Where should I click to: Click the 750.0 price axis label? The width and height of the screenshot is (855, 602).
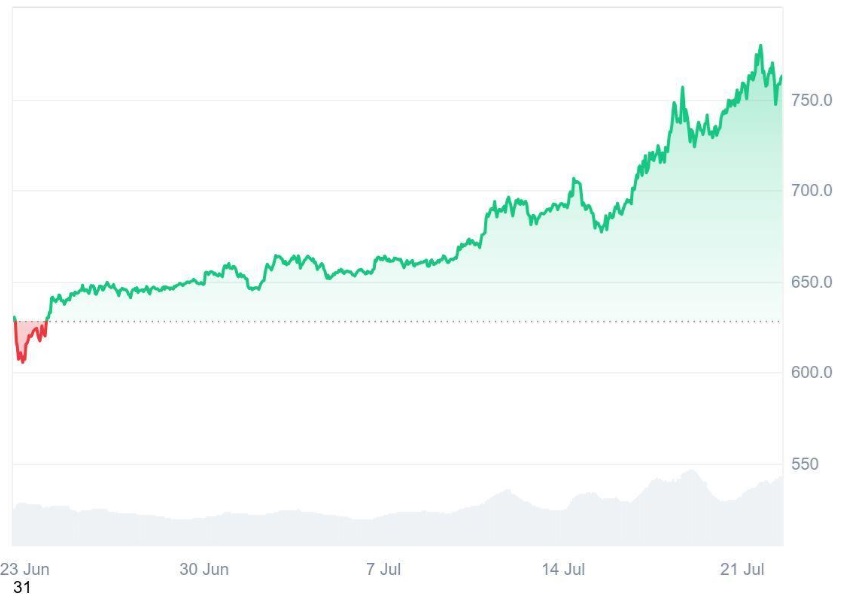pyautogui.click(x=812, y=100)
